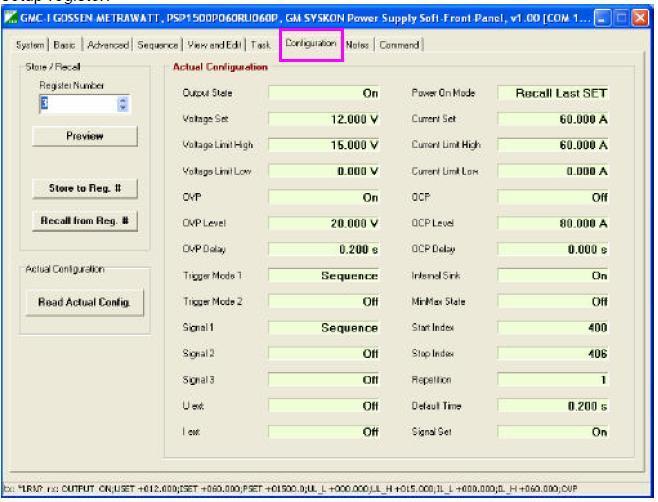The image size is (658, 502).
Task: Switch to the System tab
Action: click(x=29, y=45)
